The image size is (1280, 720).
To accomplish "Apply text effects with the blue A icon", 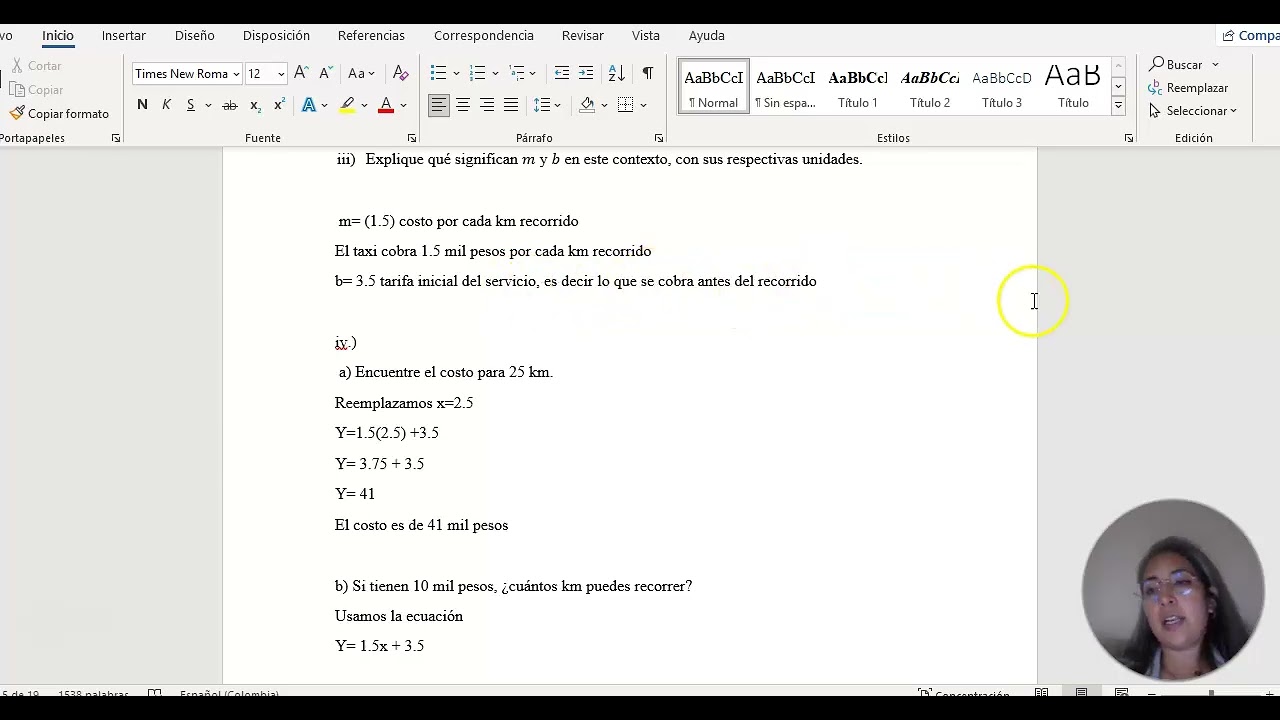I will point(309,105).
